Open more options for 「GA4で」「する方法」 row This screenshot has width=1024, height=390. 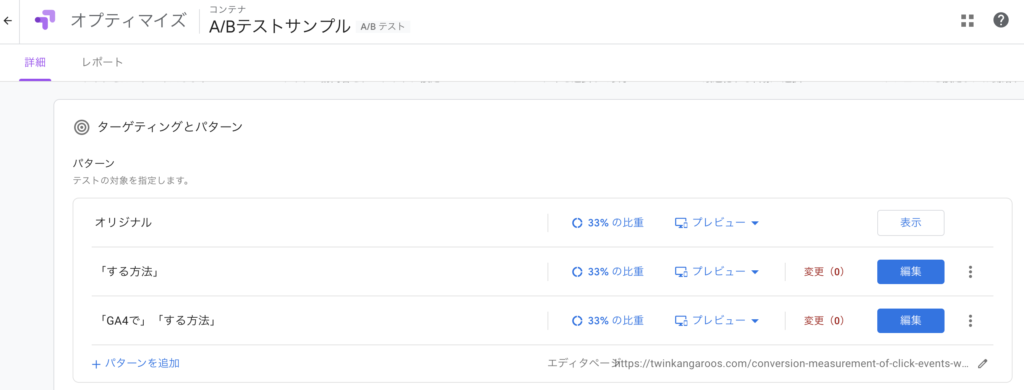970,321
